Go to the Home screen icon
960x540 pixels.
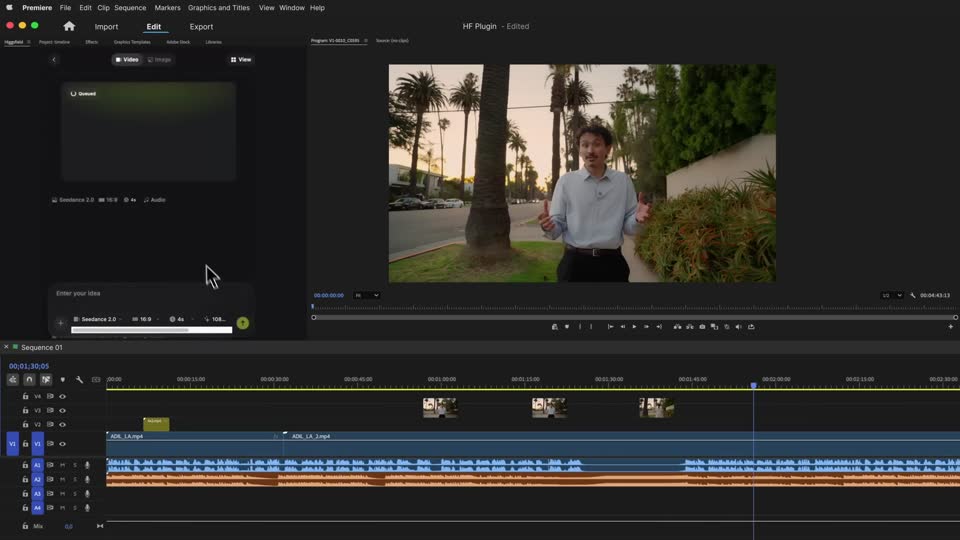click(x=69, y=26)
